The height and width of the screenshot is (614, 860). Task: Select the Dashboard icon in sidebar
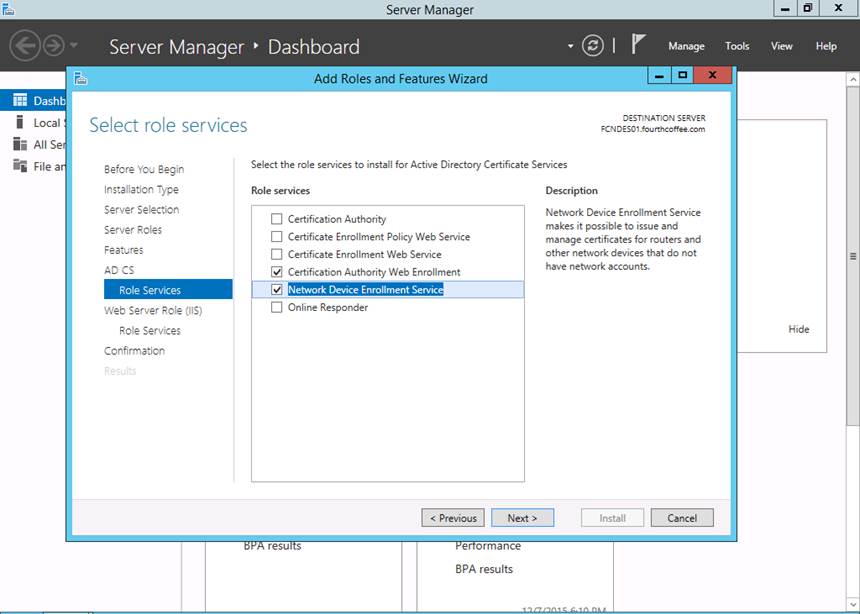20,101
